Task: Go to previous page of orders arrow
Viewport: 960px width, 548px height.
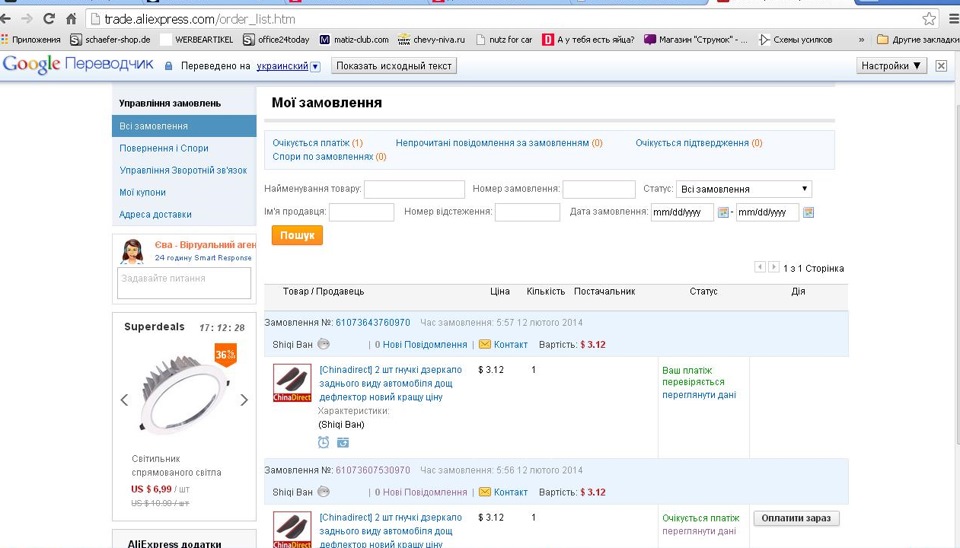Action: coord(760,267)
